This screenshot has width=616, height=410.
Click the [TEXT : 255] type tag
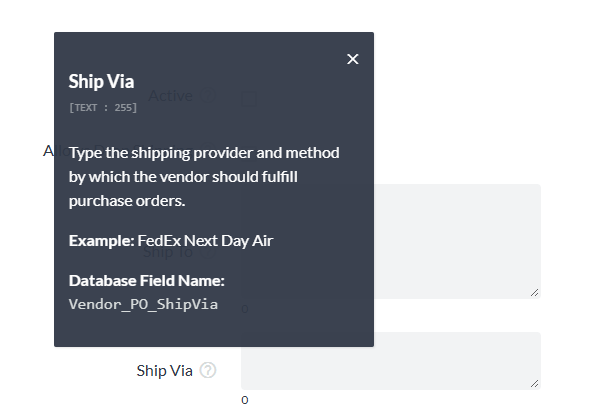pos(103,107)
